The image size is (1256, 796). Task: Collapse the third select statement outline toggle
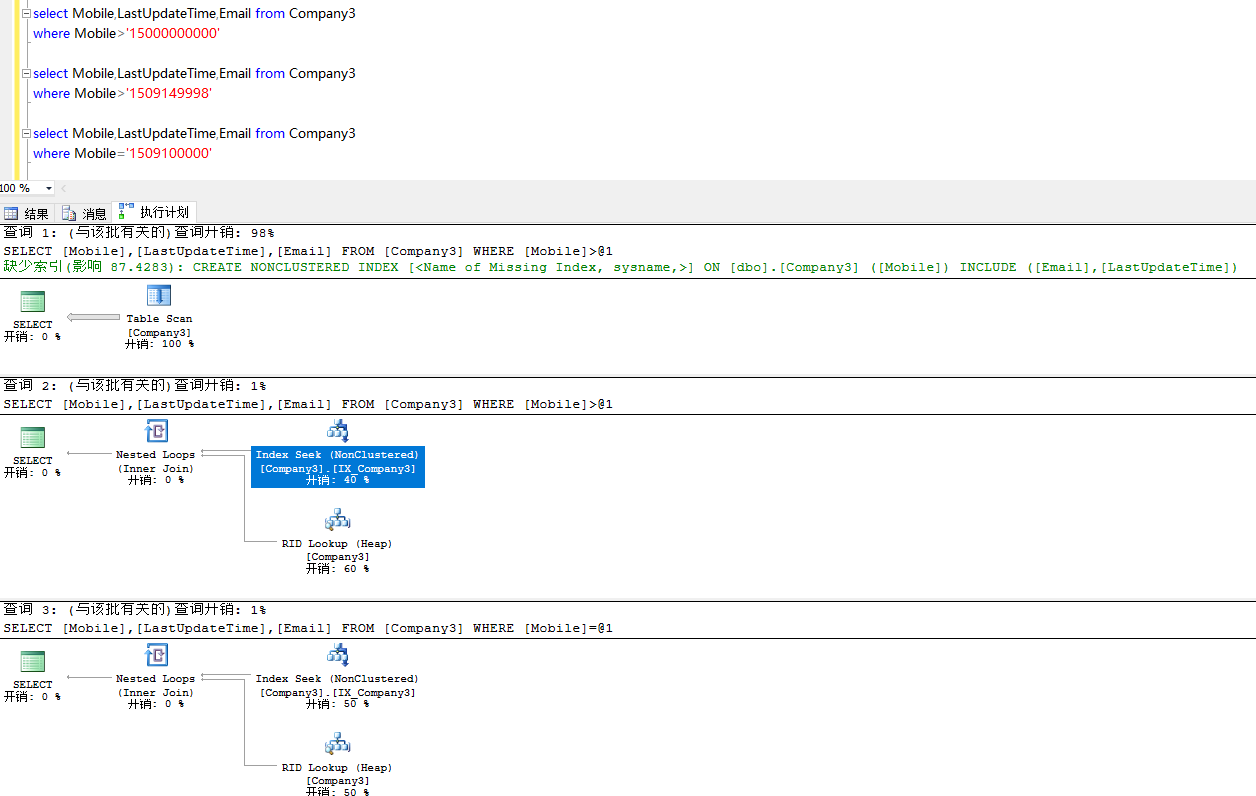pos(26,134)
